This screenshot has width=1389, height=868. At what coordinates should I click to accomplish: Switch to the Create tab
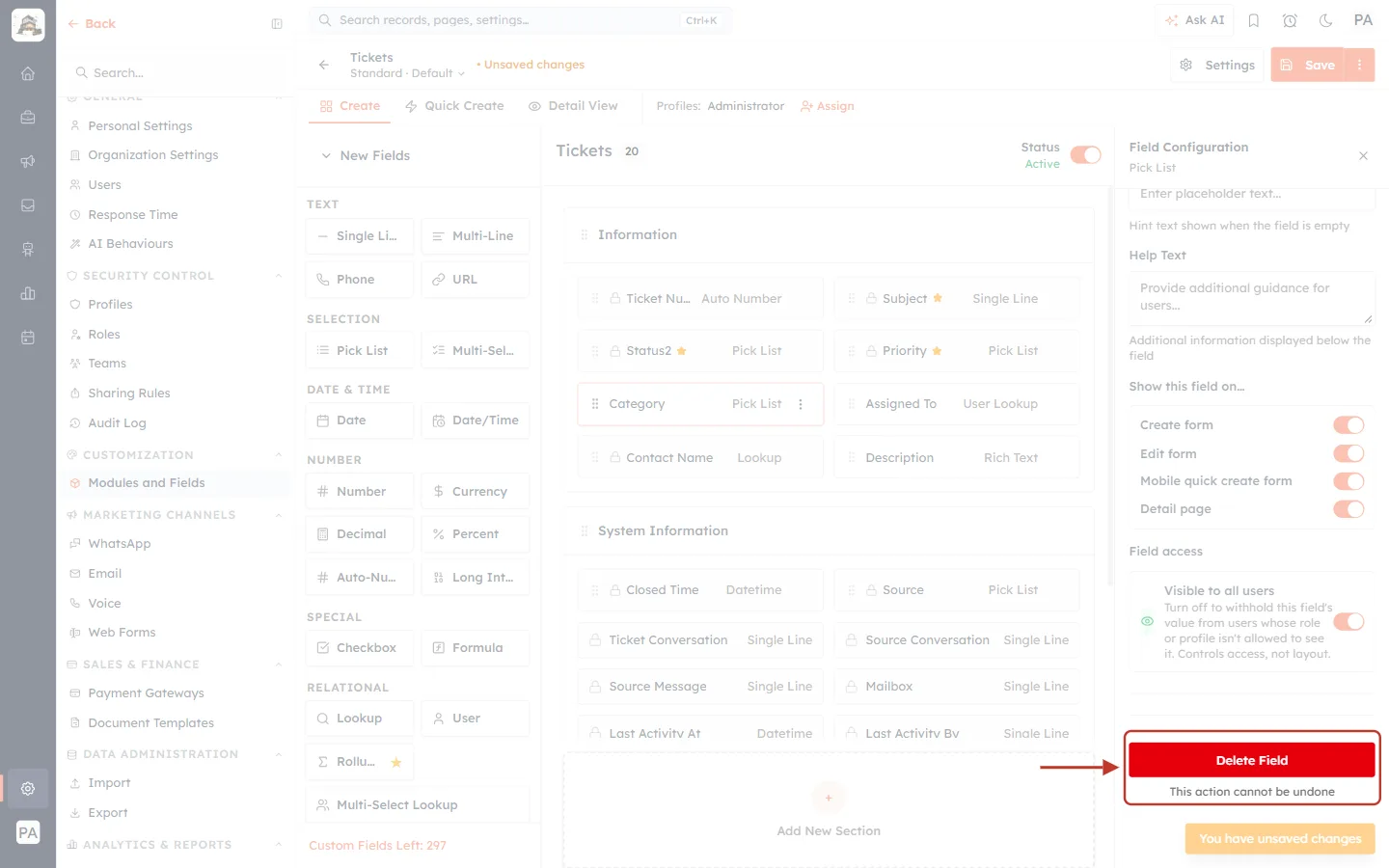click(350, 106)
